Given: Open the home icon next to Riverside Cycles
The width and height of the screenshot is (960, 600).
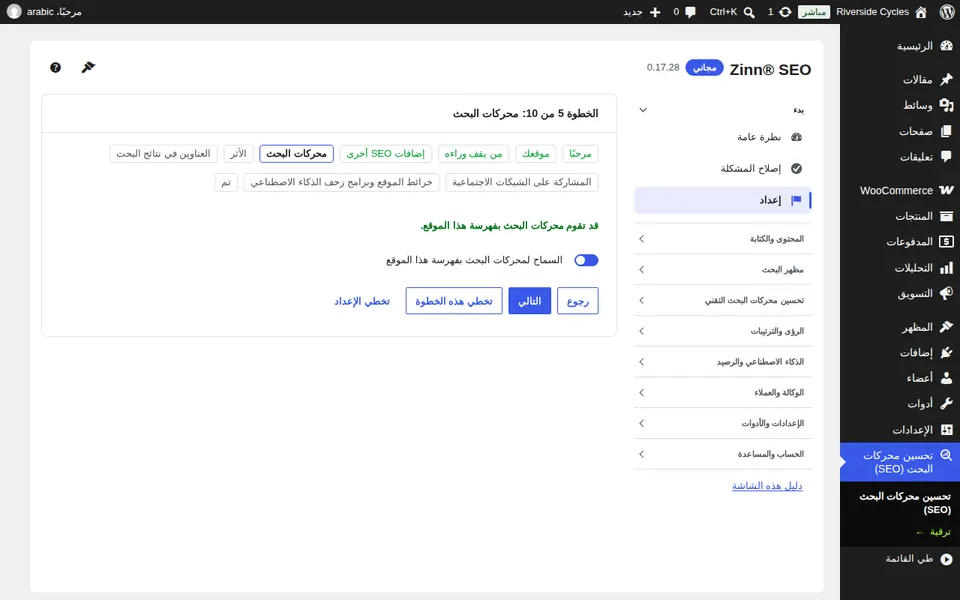Looking at the screenshot, I should tap(921, 12).
